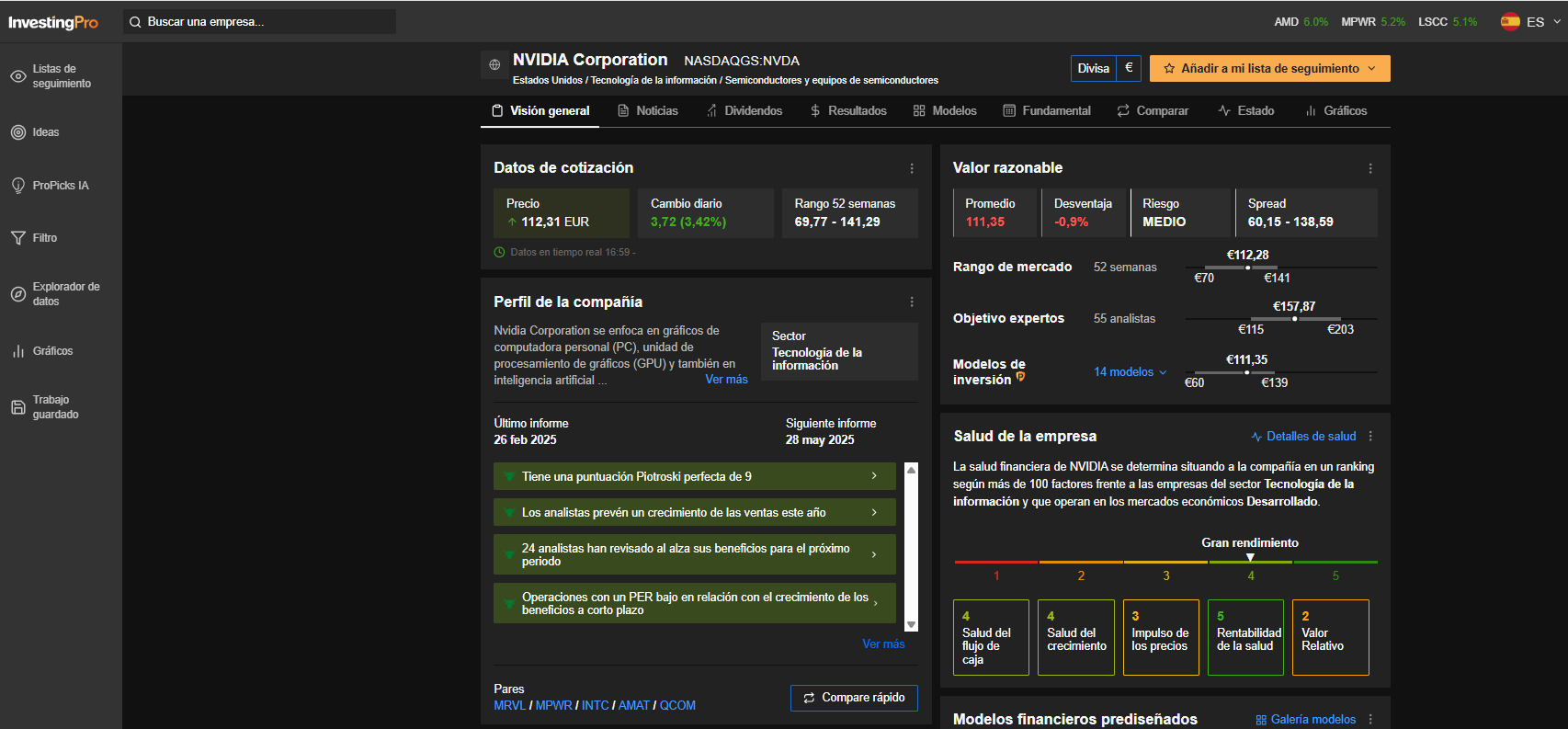
Task: Click the search magnifier icon
Action: (x=135, y=22)
